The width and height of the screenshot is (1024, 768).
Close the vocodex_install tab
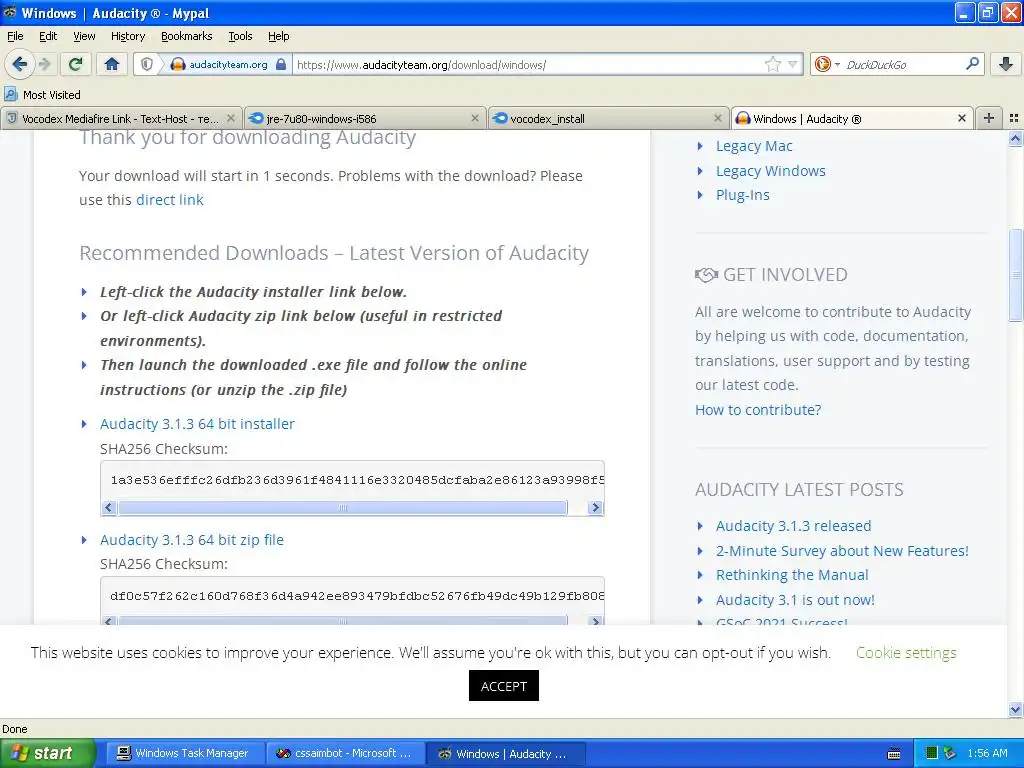718,118
